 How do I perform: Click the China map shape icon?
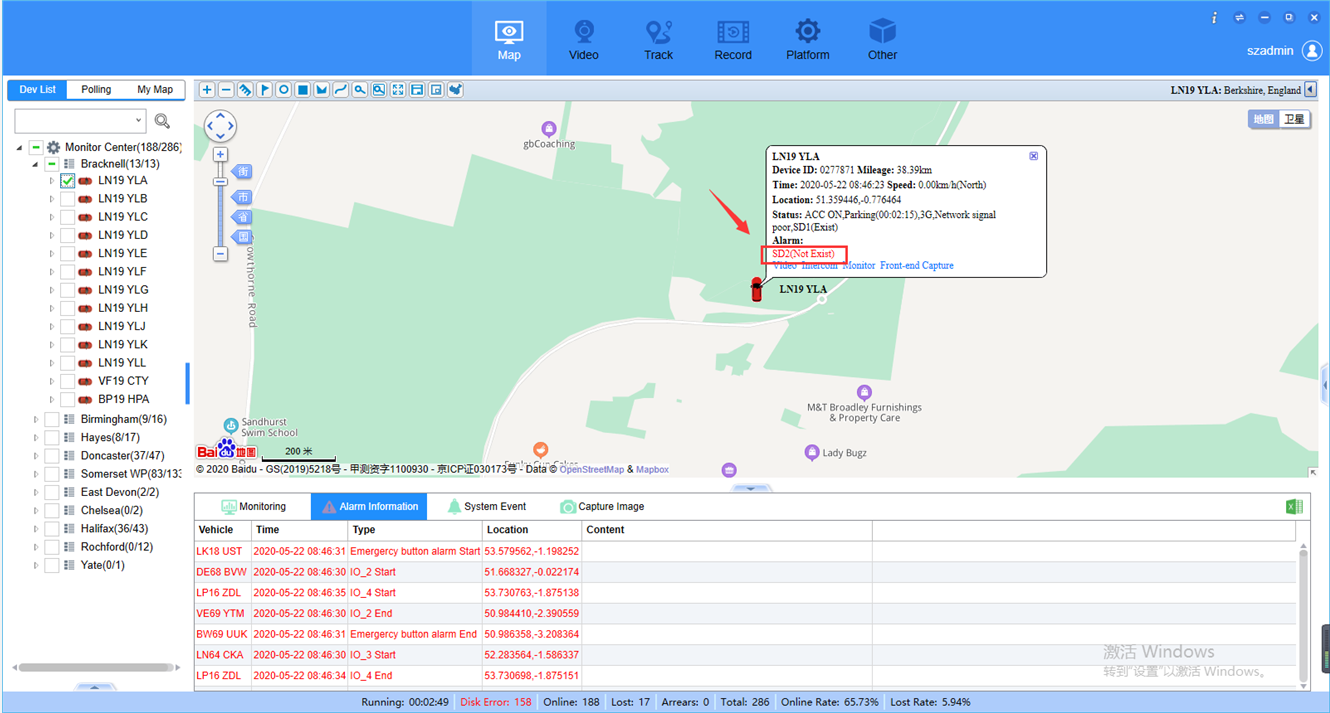pos(456,90)
